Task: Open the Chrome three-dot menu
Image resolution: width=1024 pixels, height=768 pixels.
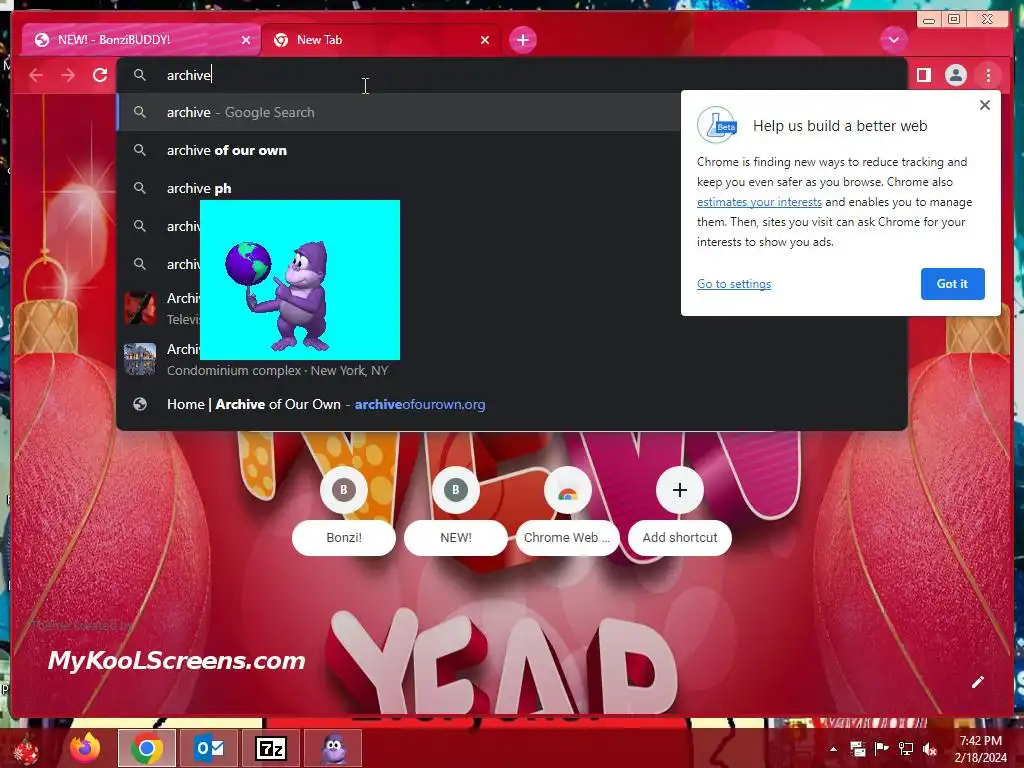Action: tap(988, 75)
